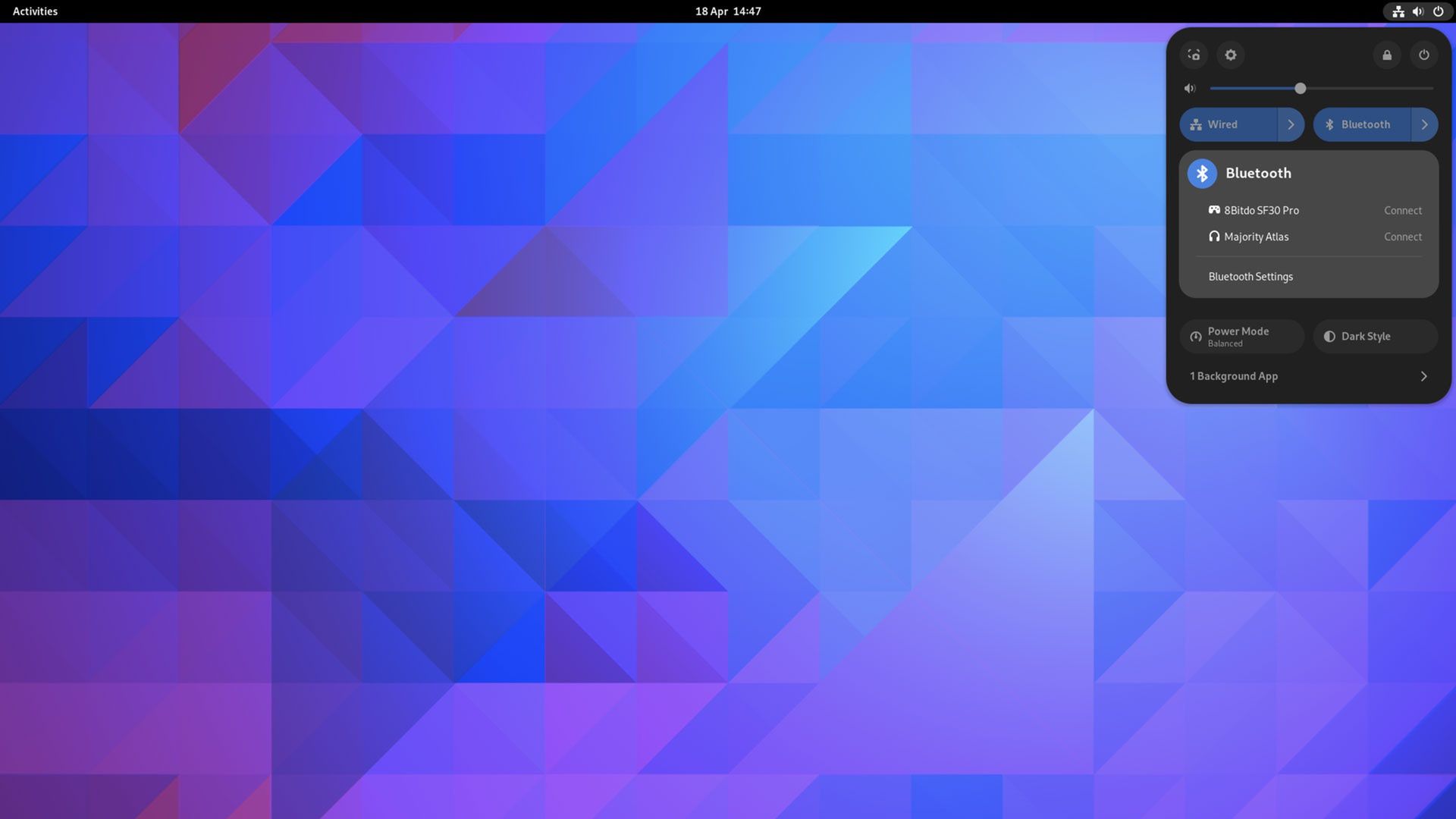Click the Bluetooth icon in the device panel
The height and width of the screenshot is (819, 1456).
1202,173
